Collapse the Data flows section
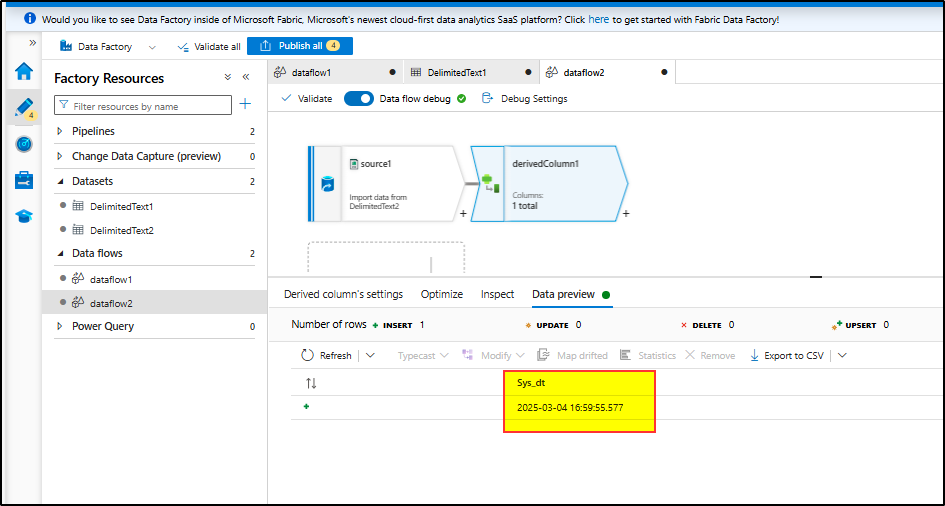The height and width of the screenshot is (506, 945). tap(59, 254)
